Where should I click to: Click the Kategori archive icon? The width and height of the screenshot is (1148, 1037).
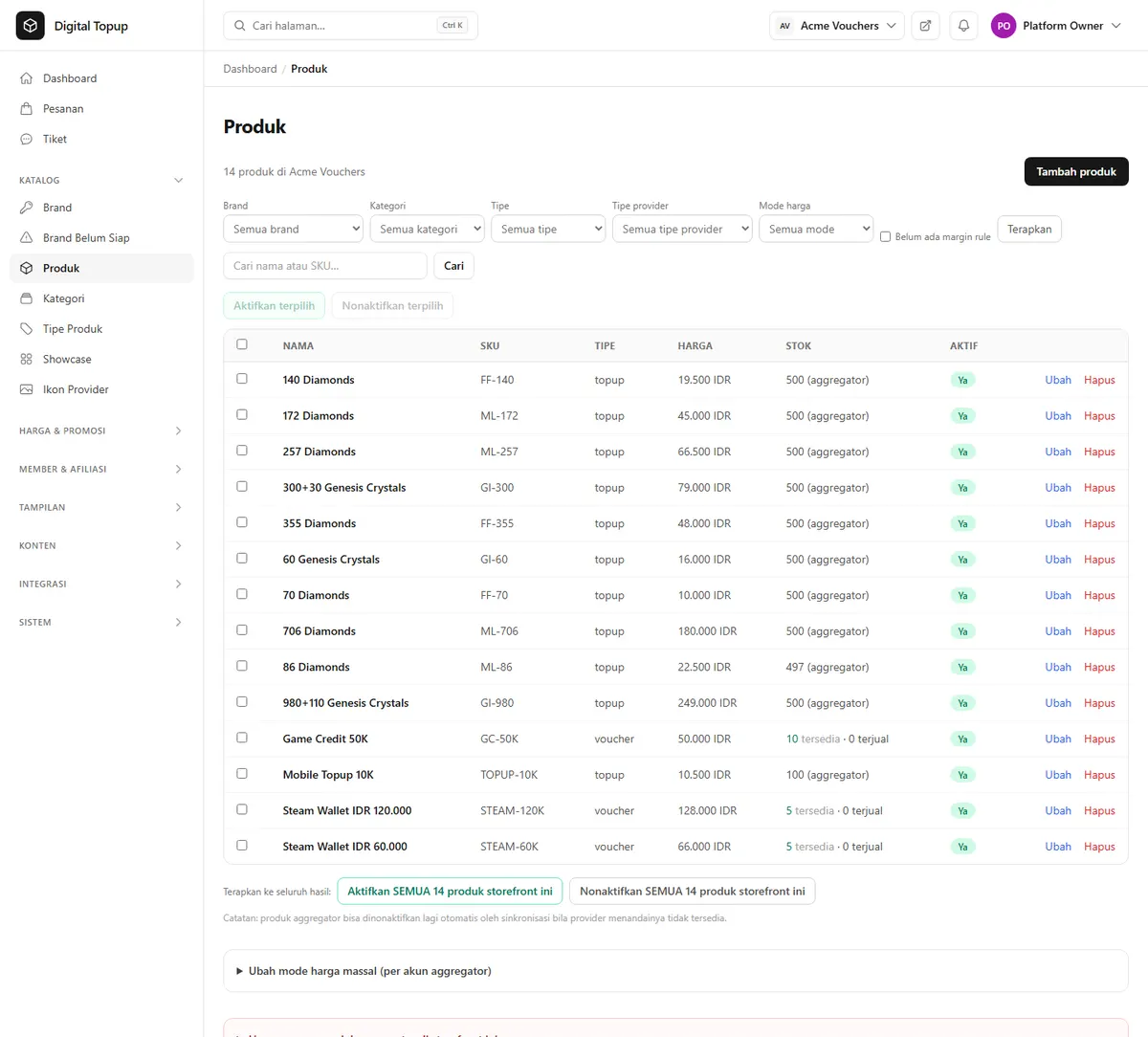coord(27,298)
